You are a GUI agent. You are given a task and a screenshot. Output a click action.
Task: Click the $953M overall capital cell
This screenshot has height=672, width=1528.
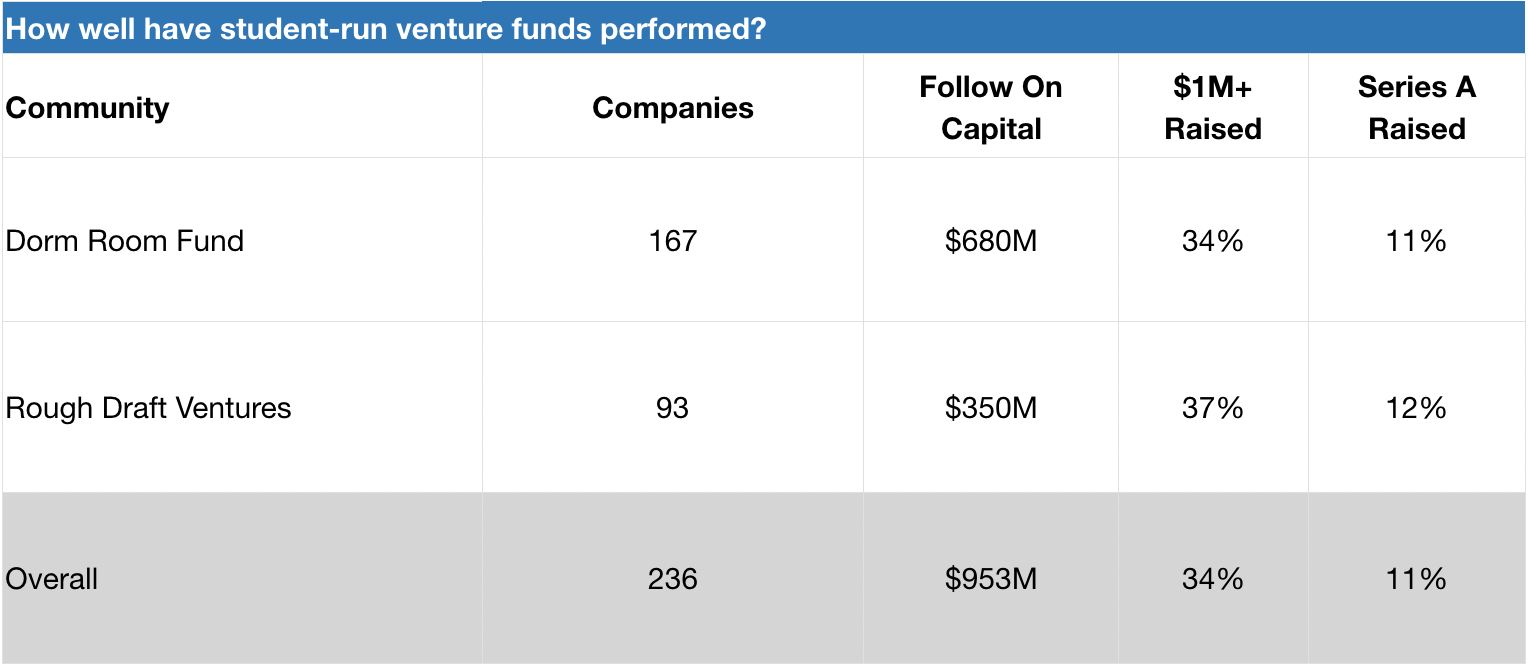(990, 579)
